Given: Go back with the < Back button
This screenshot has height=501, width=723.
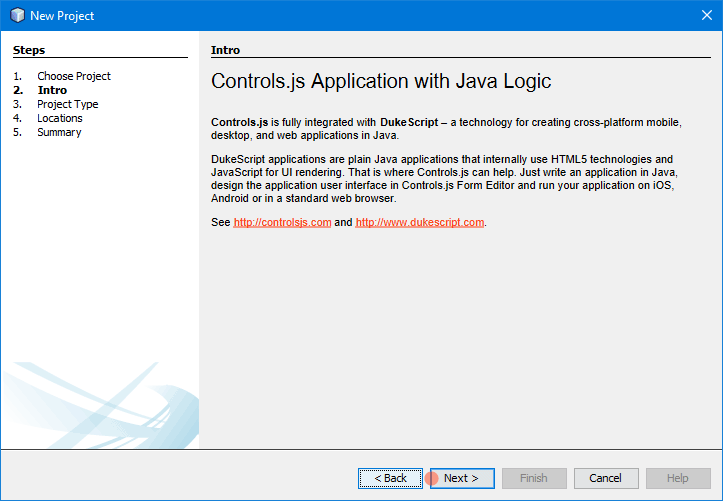Looking at the screenshot, I should tap(390, 478).
